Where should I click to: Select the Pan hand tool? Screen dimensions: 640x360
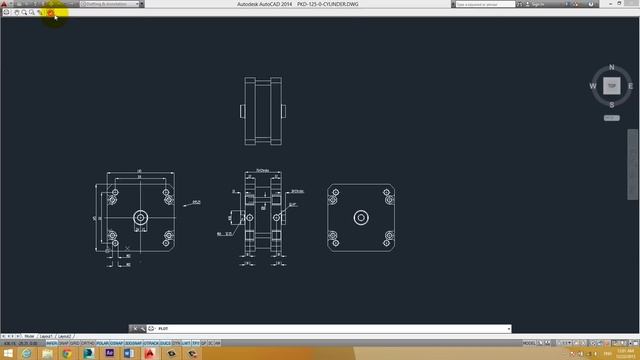pyautogui.click(x=17, y=13)
